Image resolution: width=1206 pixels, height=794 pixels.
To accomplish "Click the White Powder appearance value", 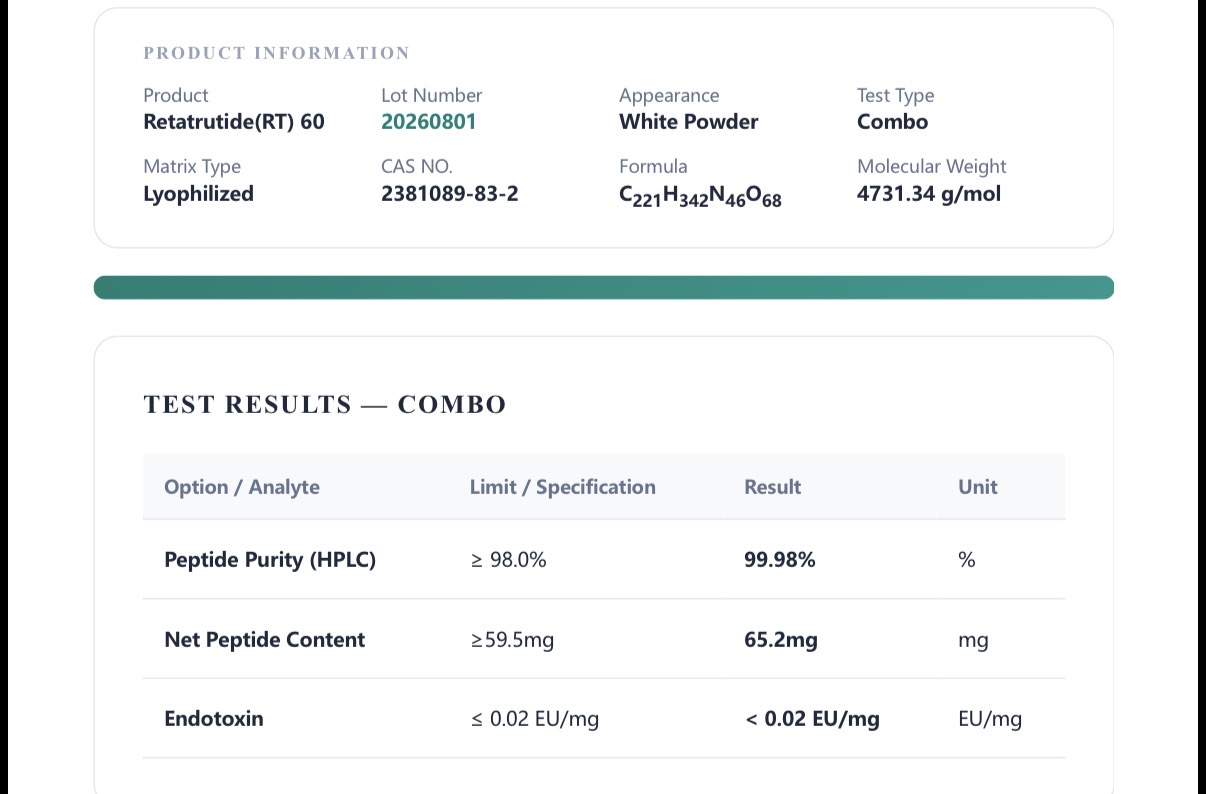I will click(689, 122).
